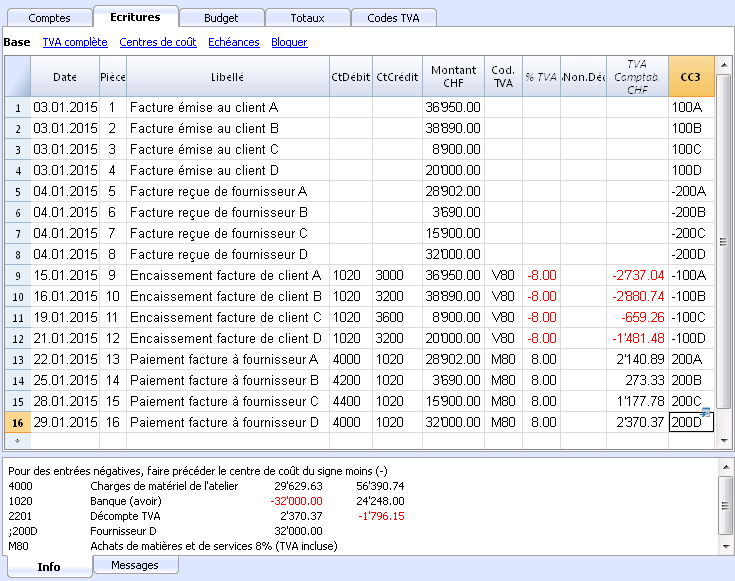Open the TVA complète view
735x581 pixels.
coord(75,42)
